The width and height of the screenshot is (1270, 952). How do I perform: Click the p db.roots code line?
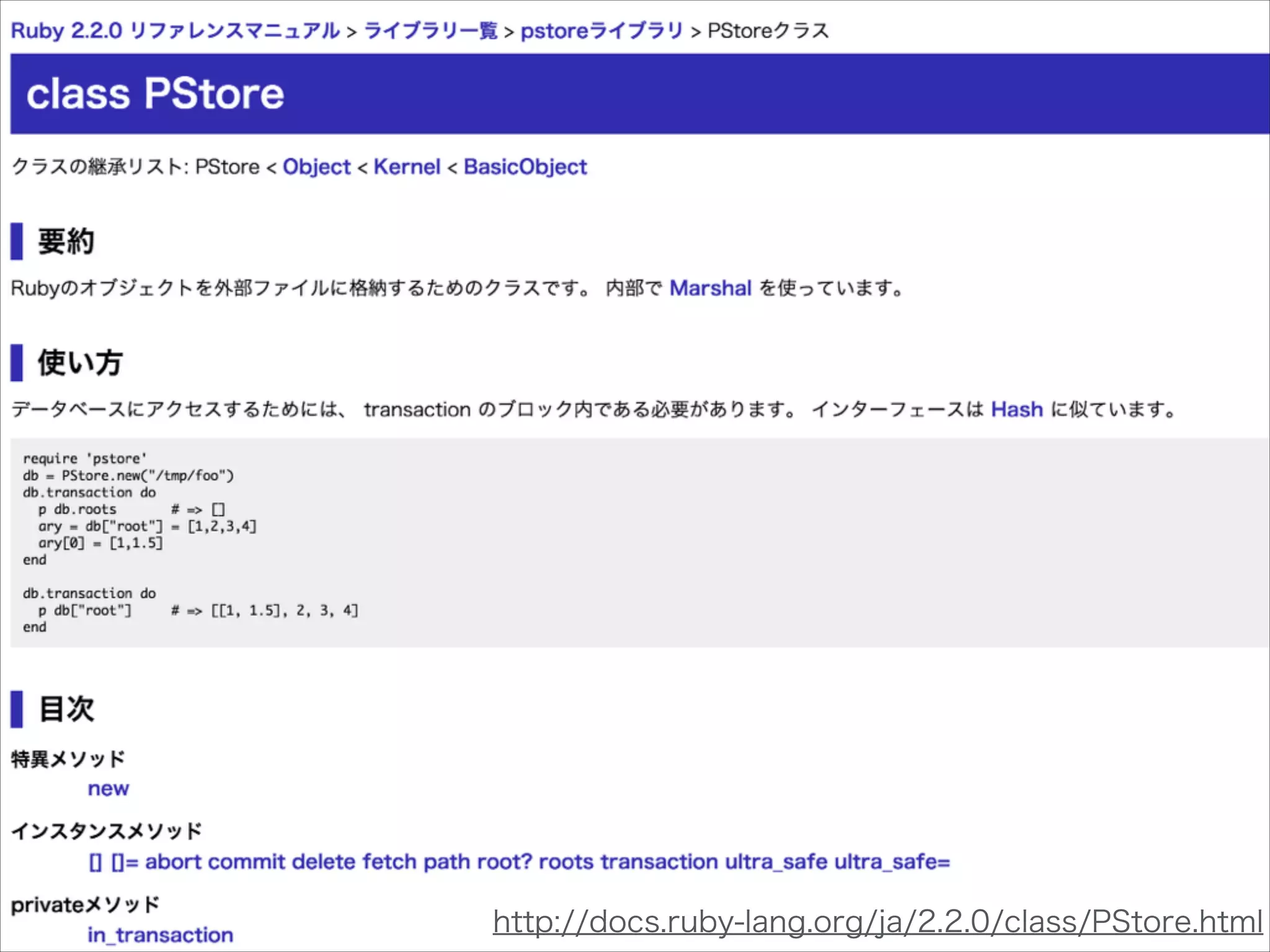131,509
